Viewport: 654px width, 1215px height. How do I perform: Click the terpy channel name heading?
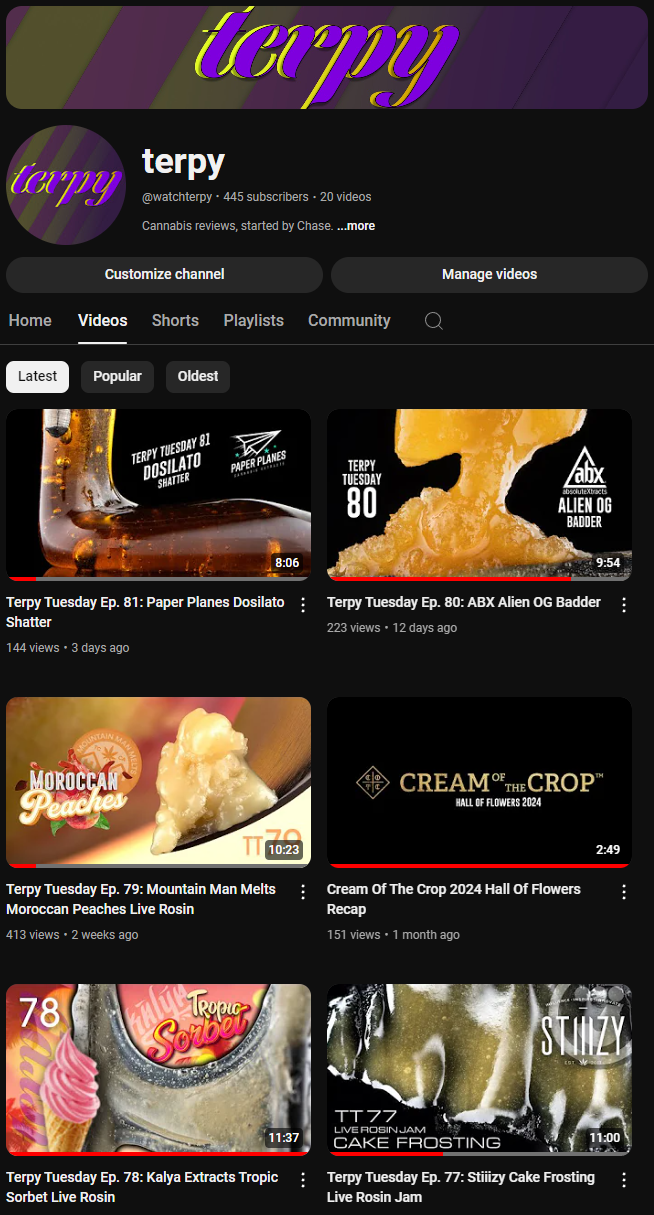pyautogui.click(x=183, y=161)
